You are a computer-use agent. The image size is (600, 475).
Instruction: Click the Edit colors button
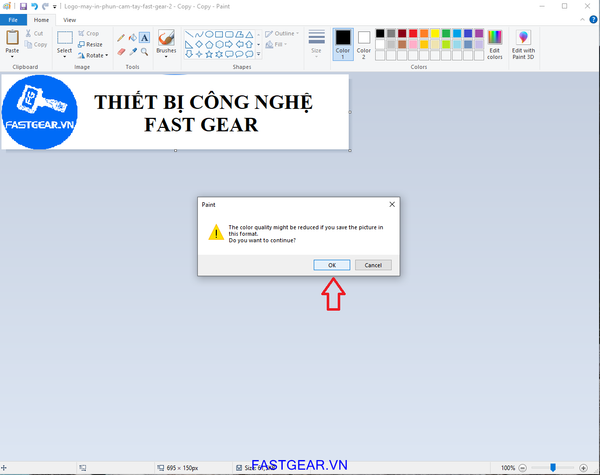click(x=495, y=44)
